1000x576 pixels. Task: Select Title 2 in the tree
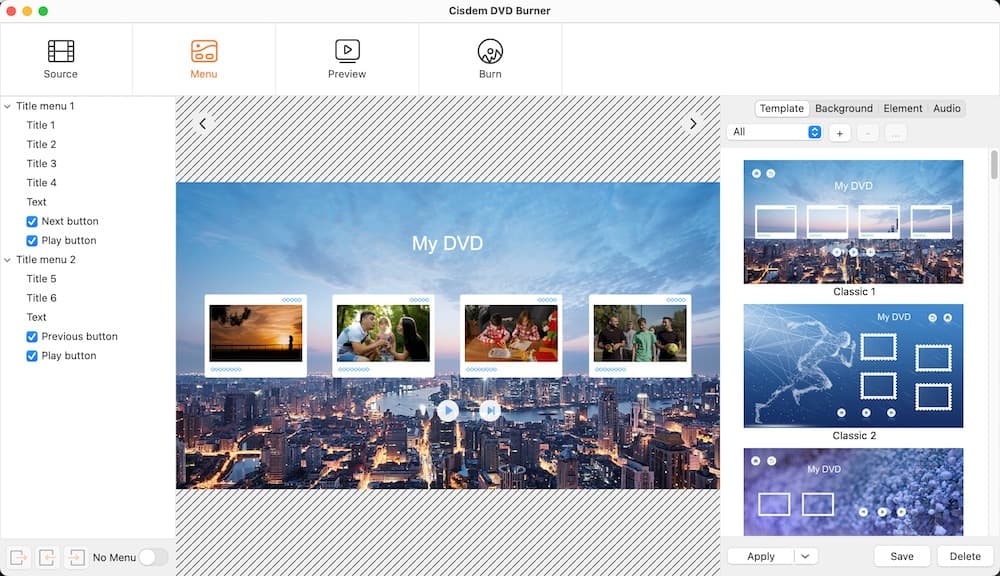tap(41, 145)
